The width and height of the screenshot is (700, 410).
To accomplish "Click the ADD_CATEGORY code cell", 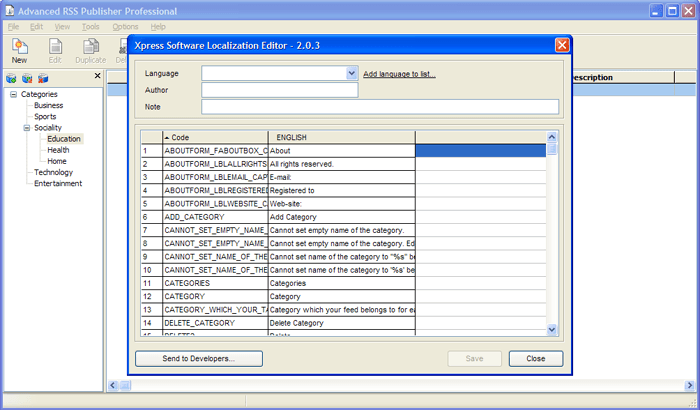I will pos(215,217).
